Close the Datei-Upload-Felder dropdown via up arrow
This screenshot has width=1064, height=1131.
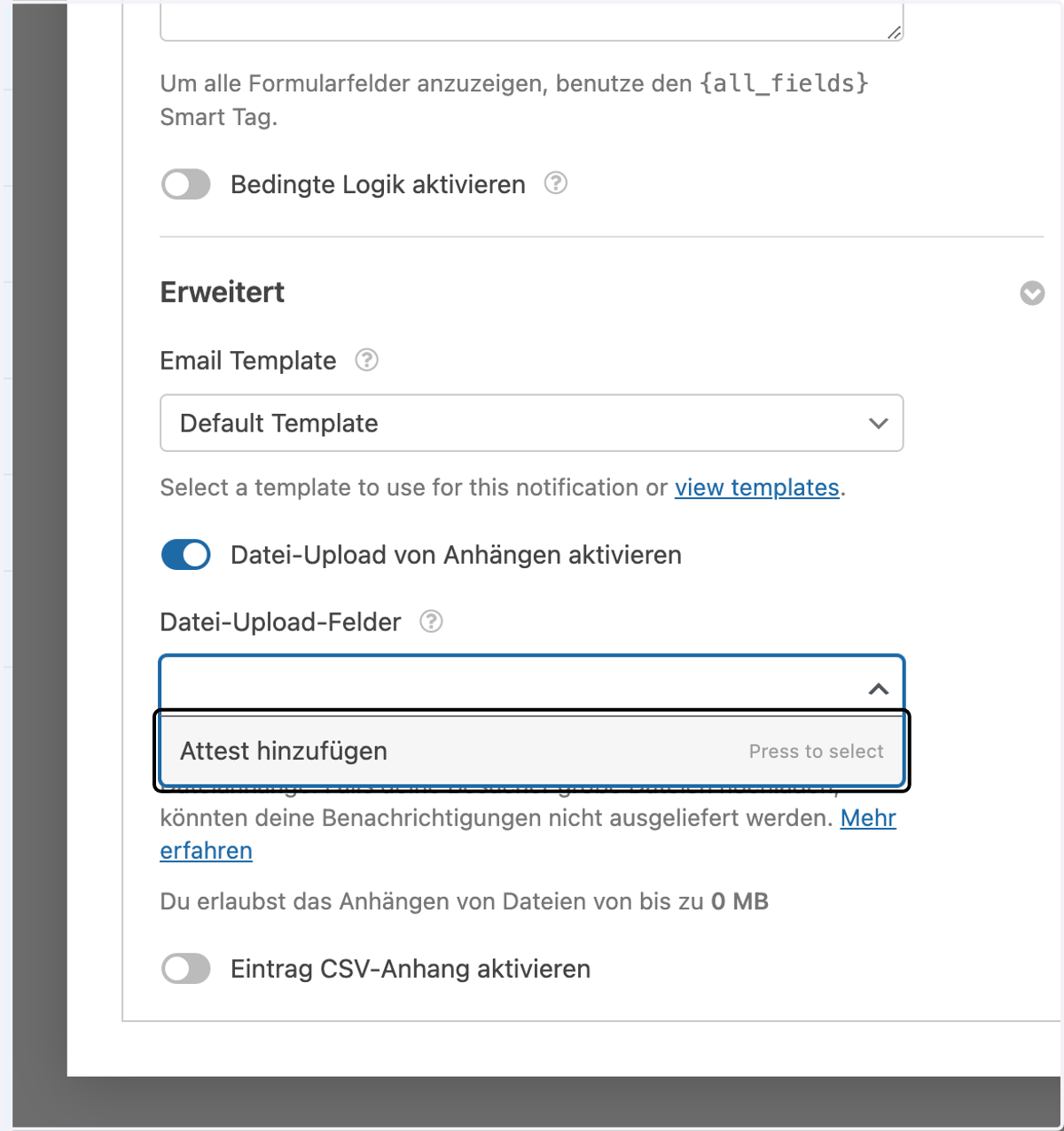[x=878, y=689]
